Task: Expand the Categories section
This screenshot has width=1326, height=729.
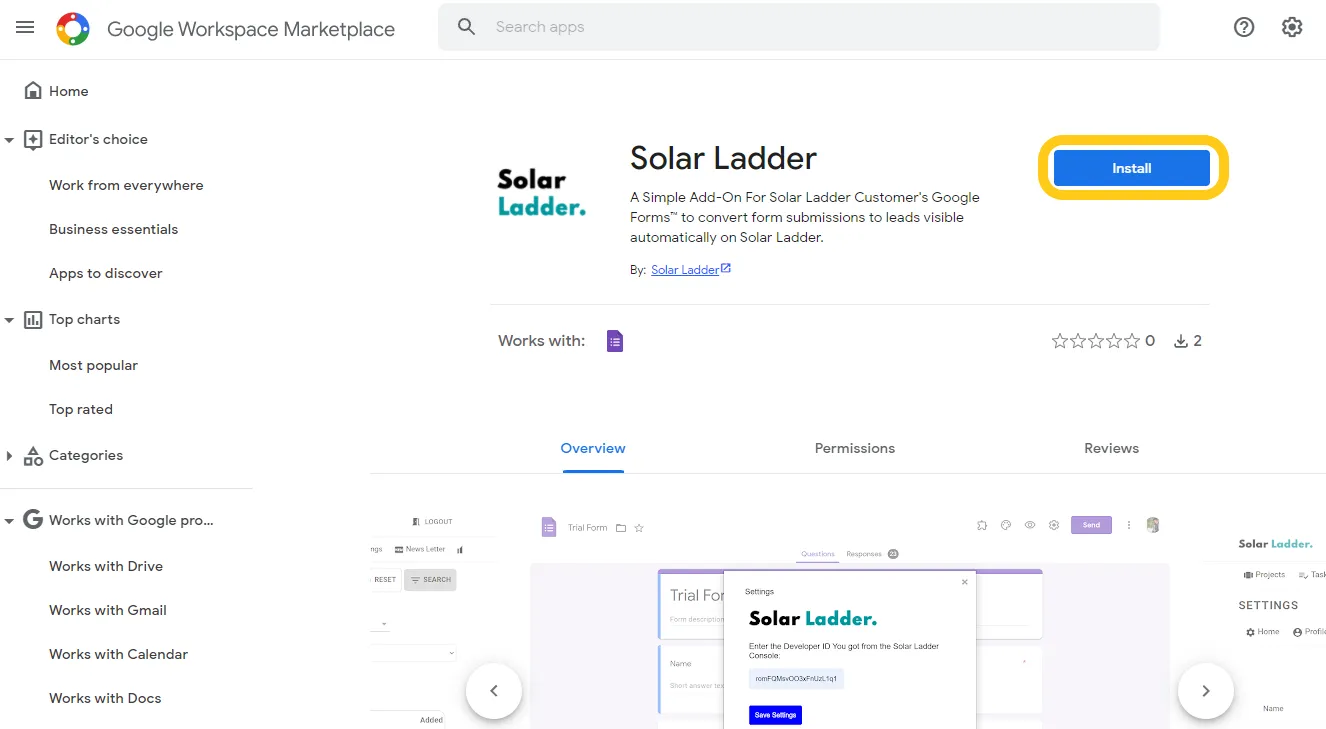Action: 9,456
